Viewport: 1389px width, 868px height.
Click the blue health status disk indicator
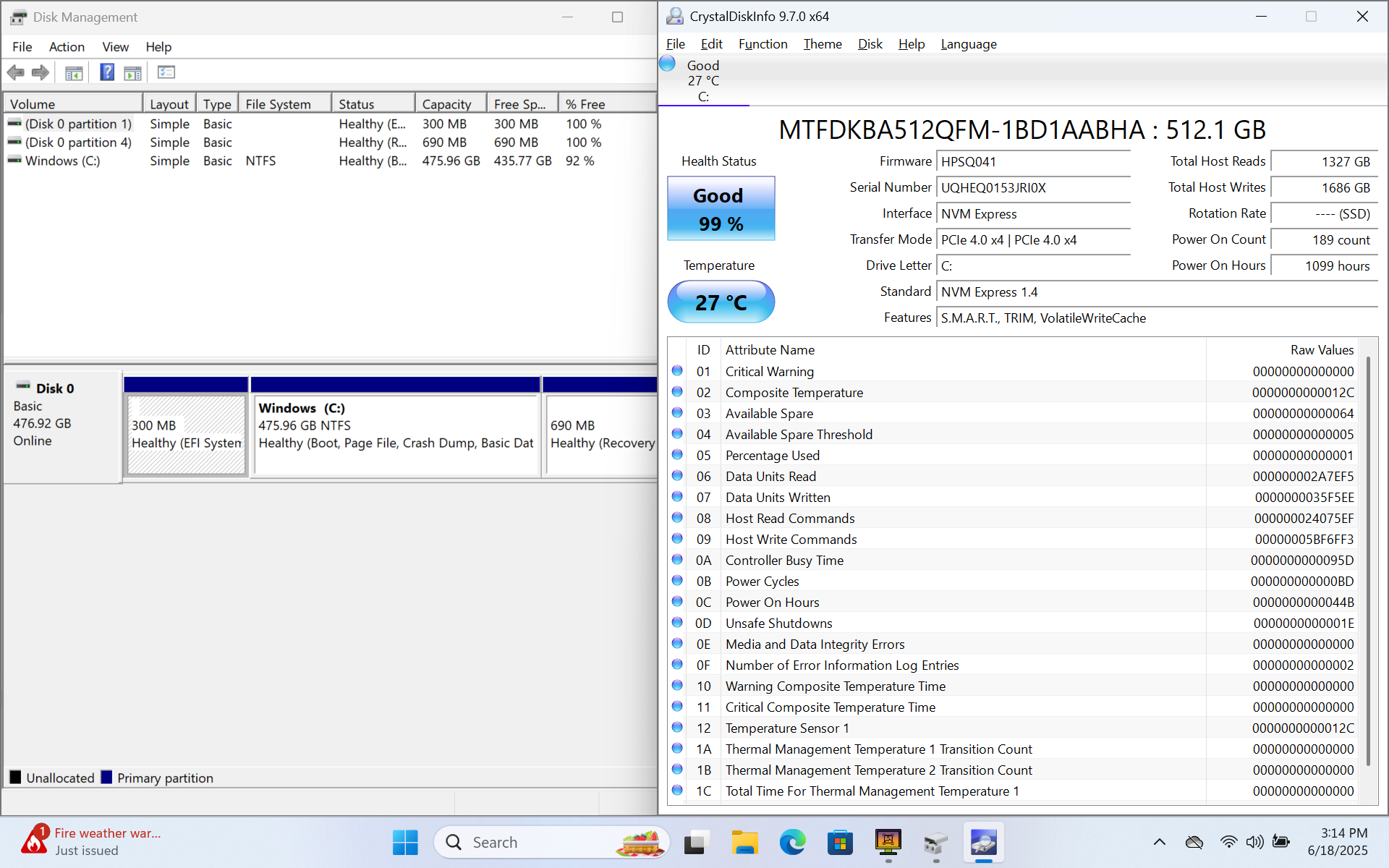(x=668, y=64)
